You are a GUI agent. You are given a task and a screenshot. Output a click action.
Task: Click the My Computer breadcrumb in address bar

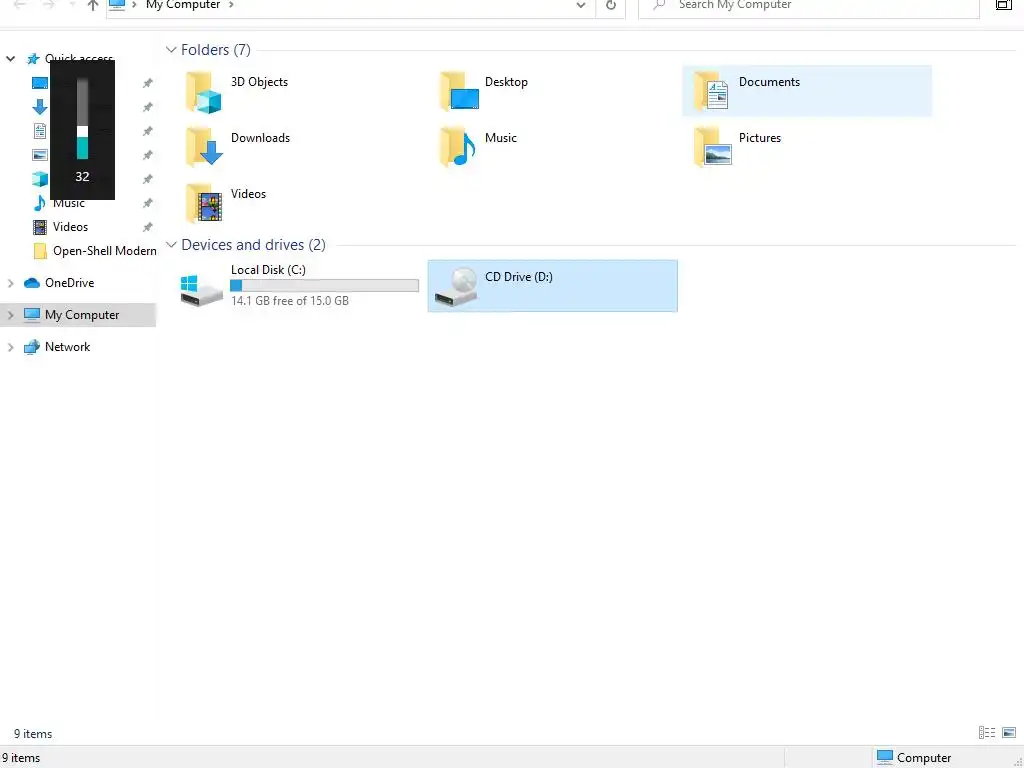click(x=184, y=5)
